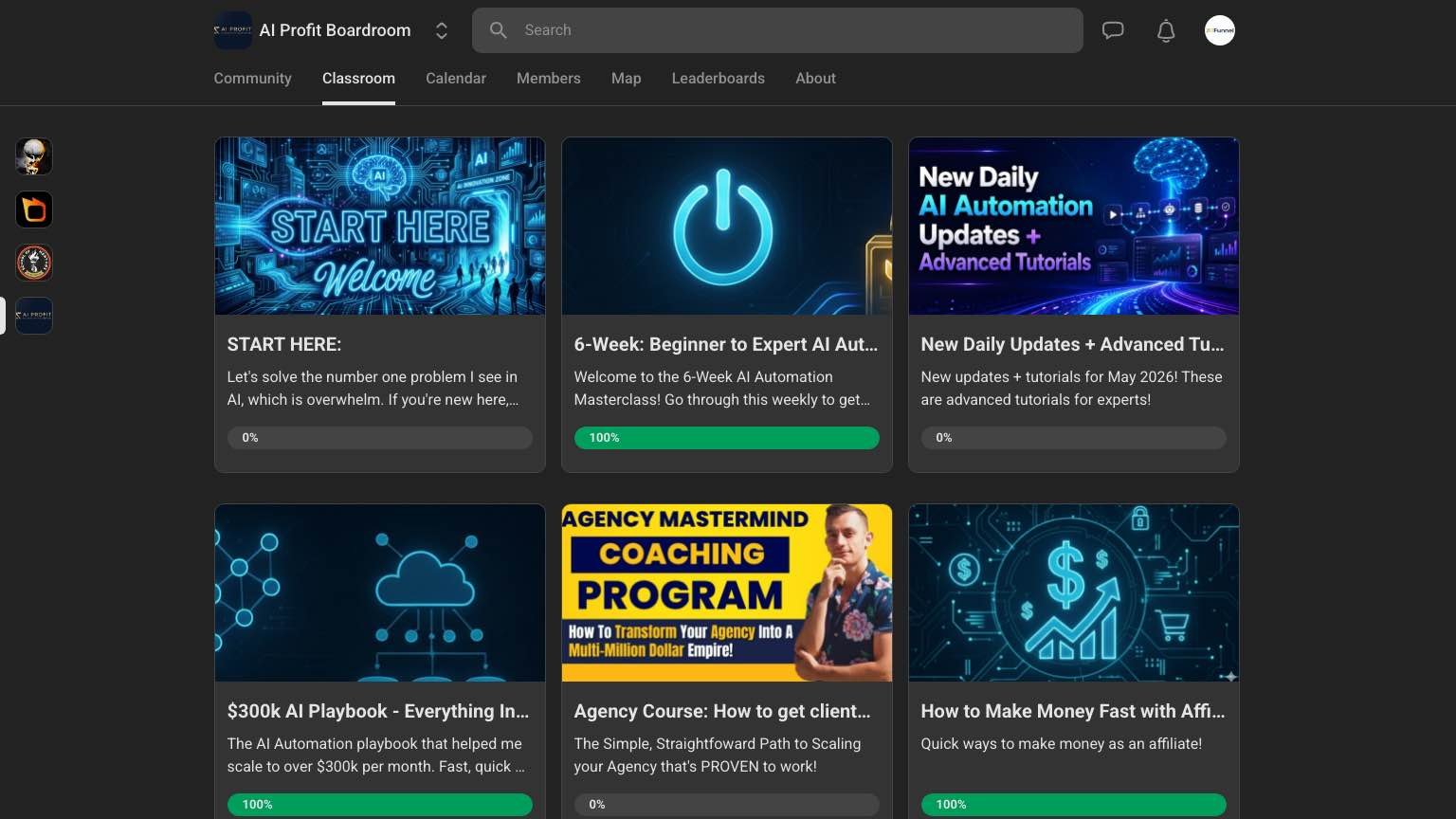Click the 6-Week course 100% progress bar

[727, 438]
